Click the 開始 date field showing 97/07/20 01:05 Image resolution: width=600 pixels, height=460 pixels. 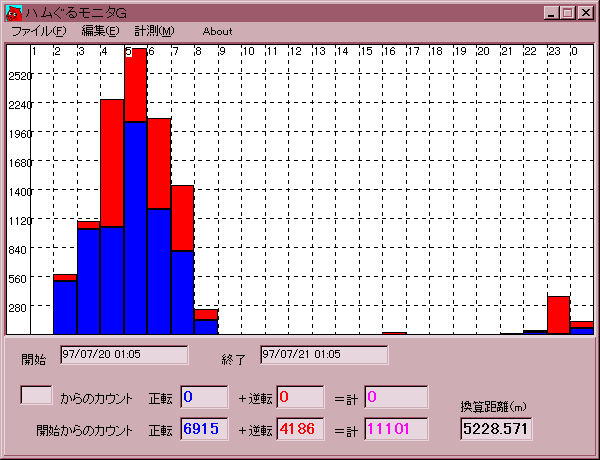[124, 355]
